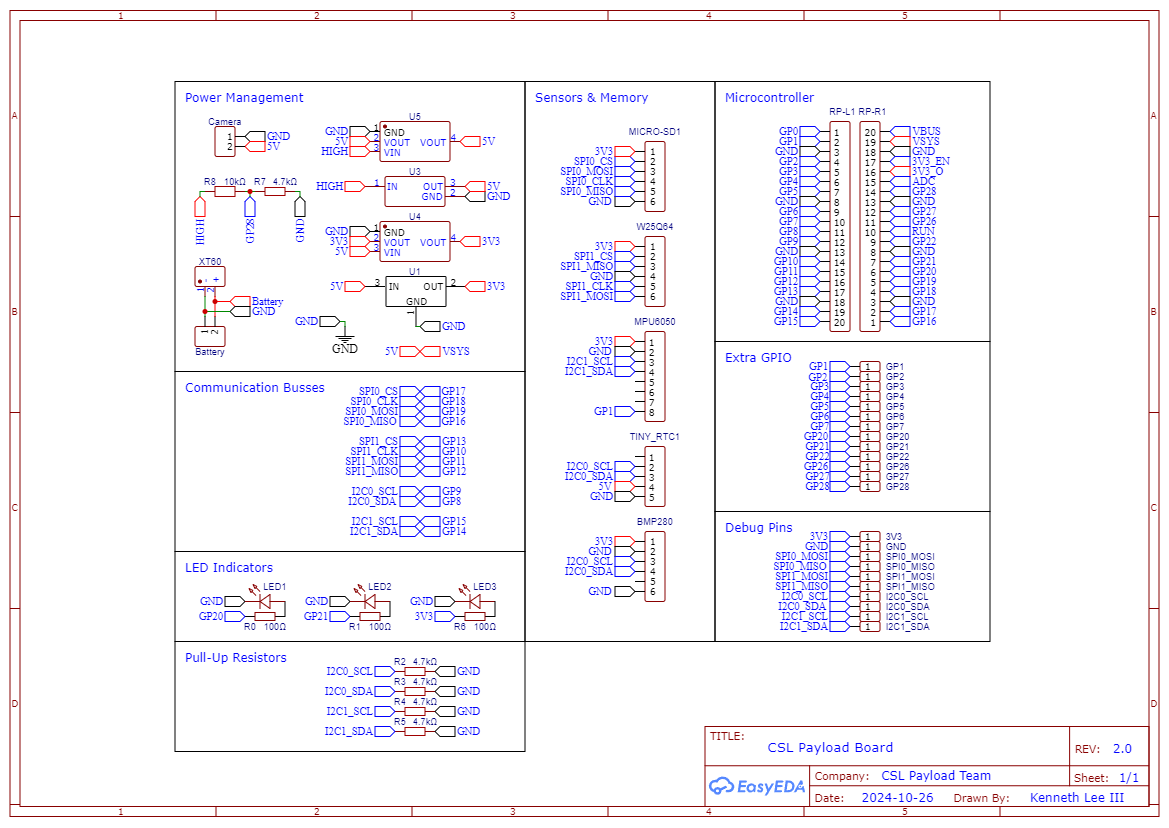Select voltage regulator U1 in Power Management
This screenshot has height=828, width=1169.
(415, 292)
